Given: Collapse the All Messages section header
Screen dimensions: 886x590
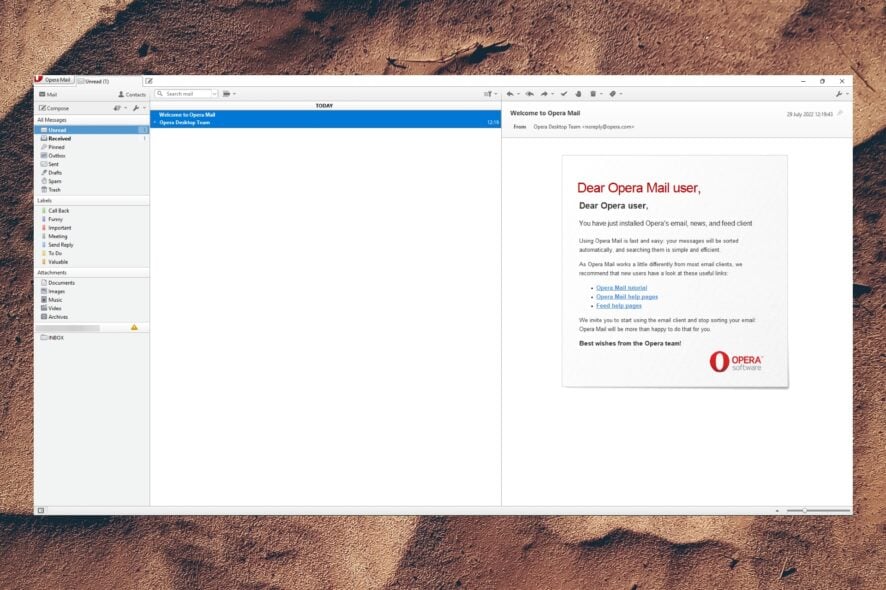Looking at the screenshot, I should [x=92, y=120].
